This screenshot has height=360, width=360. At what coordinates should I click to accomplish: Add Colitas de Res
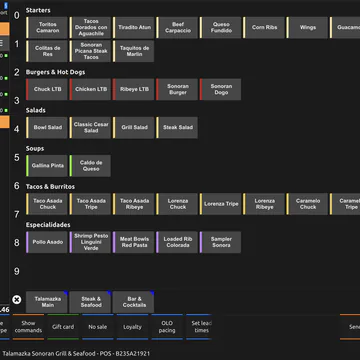point(47,51)
